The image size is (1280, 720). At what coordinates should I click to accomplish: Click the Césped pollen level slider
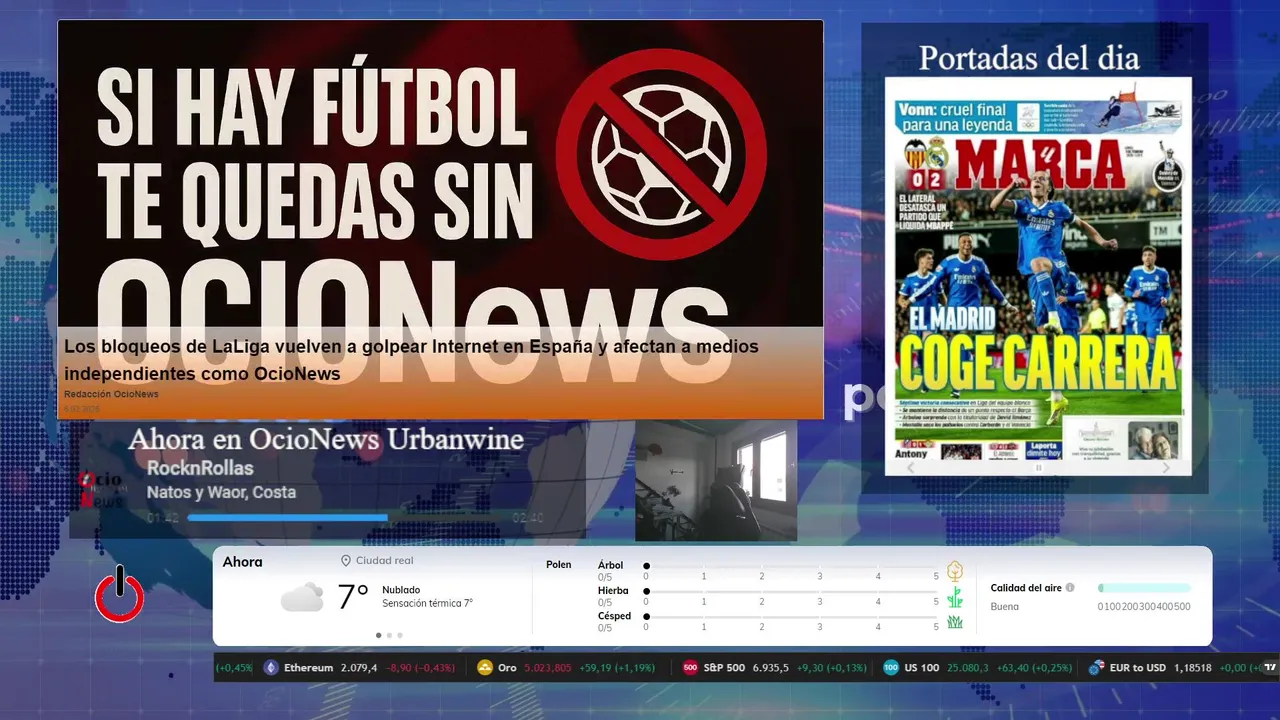tap(791, 617)
